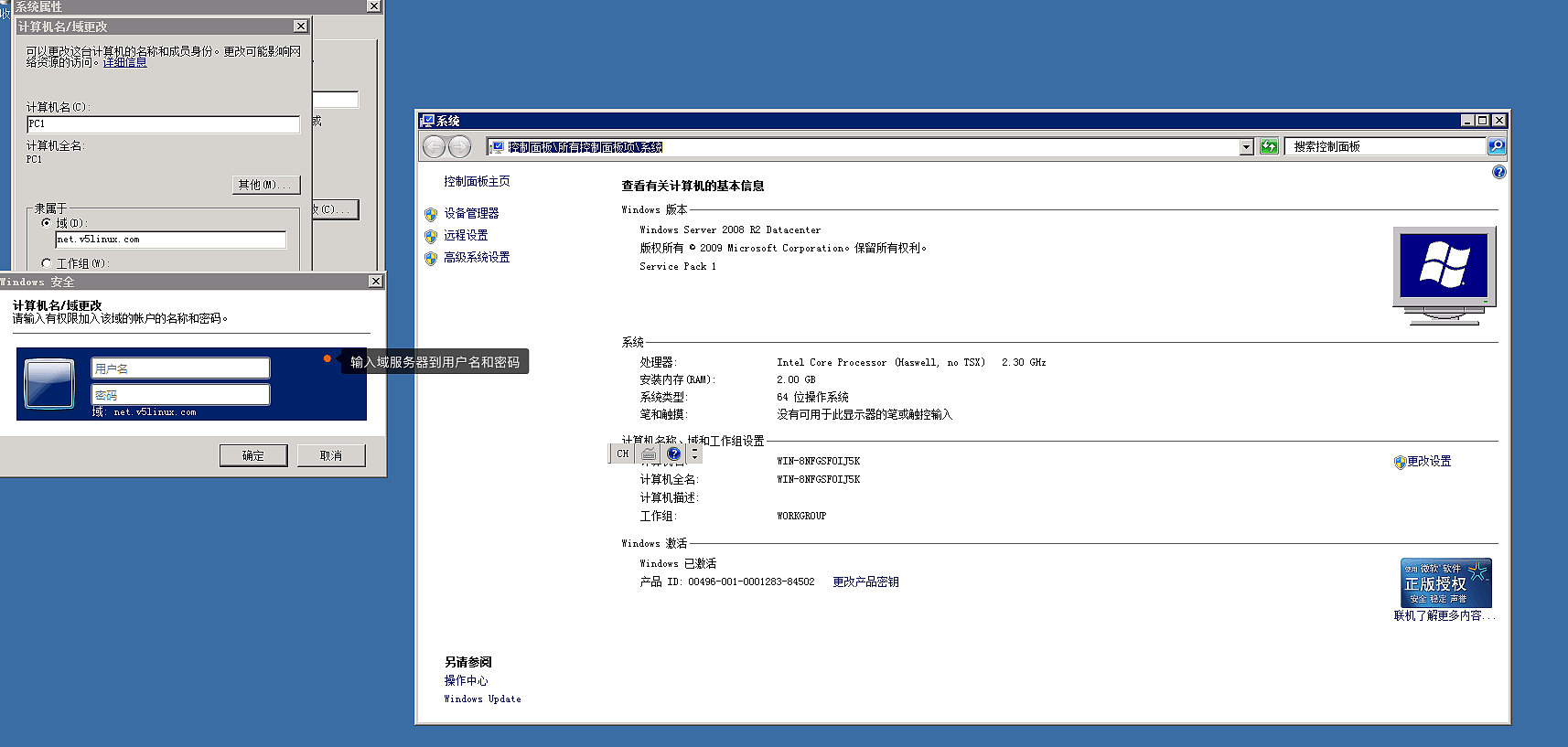
Task: Open help via the blue question mark below the search box
Action: coord(1498,172)
